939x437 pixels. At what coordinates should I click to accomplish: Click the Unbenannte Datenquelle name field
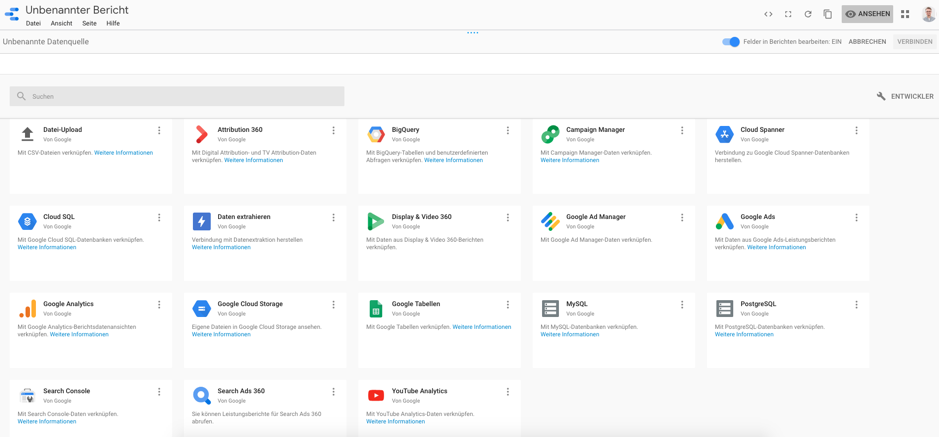[46, 42]
